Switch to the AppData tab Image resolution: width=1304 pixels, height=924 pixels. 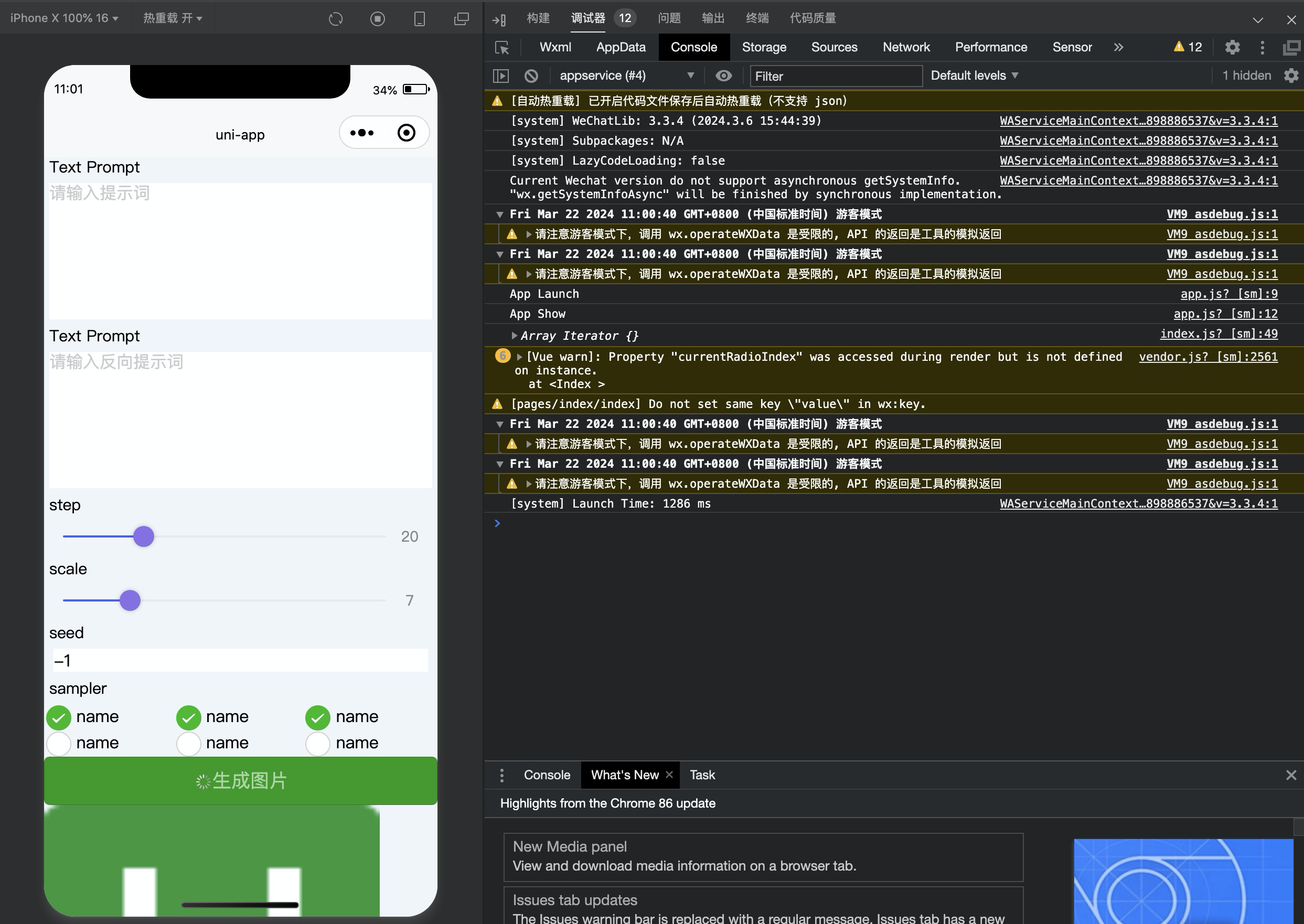pos(621,47)
